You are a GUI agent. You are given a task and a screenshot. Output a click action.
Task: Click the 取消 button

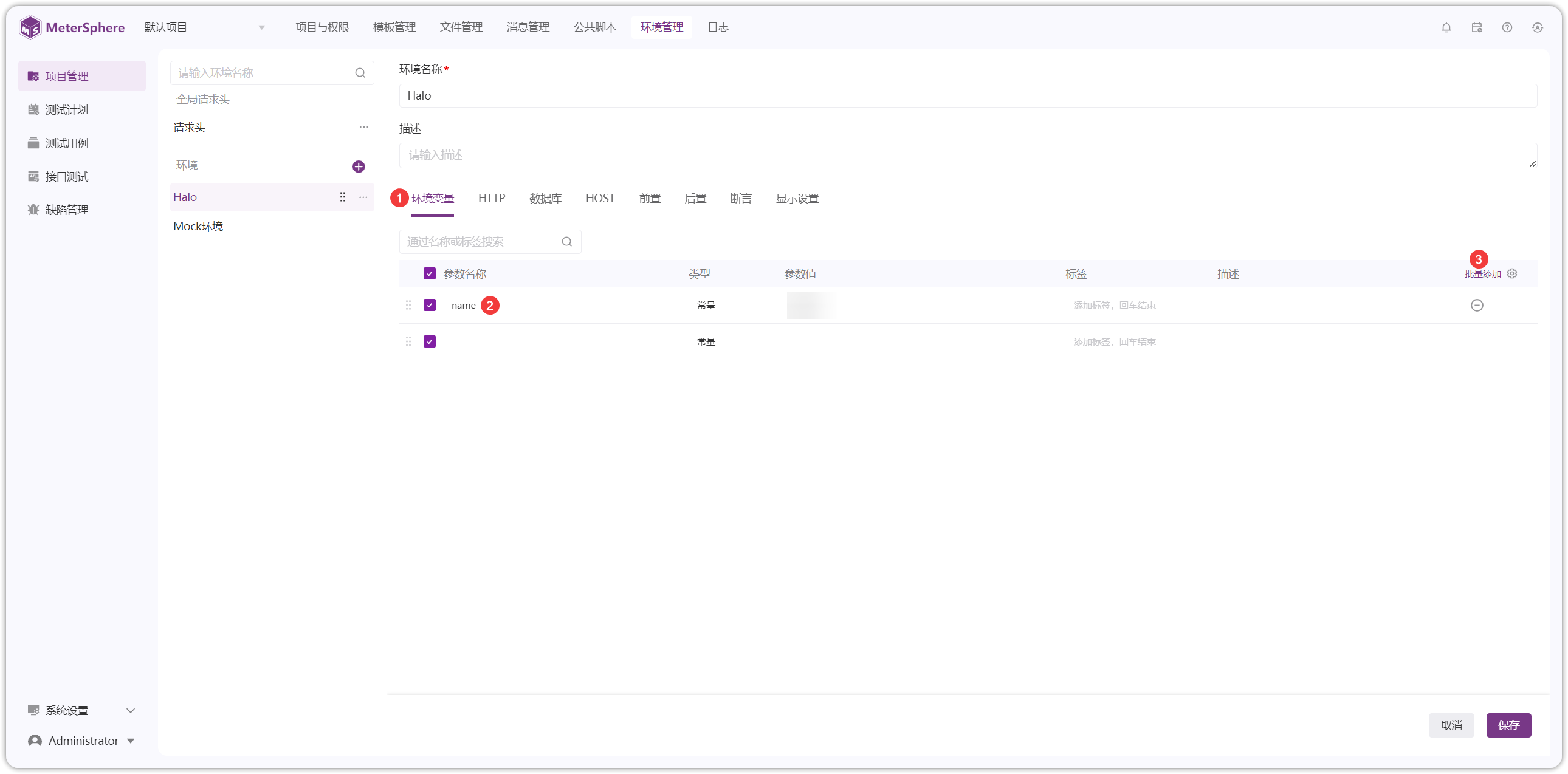pyautogui.click(x=1451, y=725)
